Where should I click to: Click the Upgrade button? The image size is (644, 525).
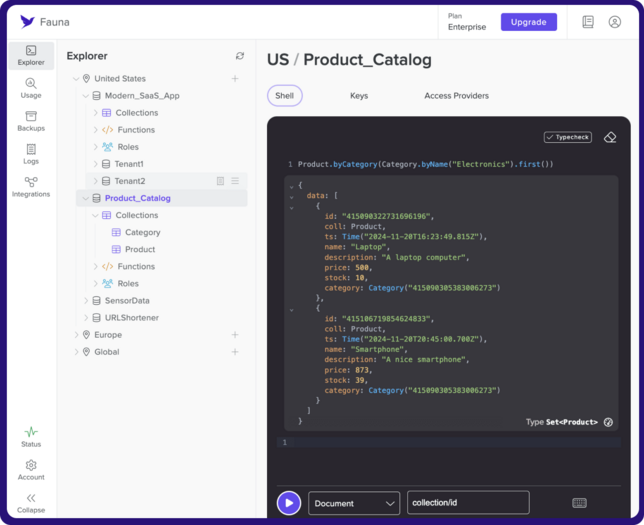[529, 22]
